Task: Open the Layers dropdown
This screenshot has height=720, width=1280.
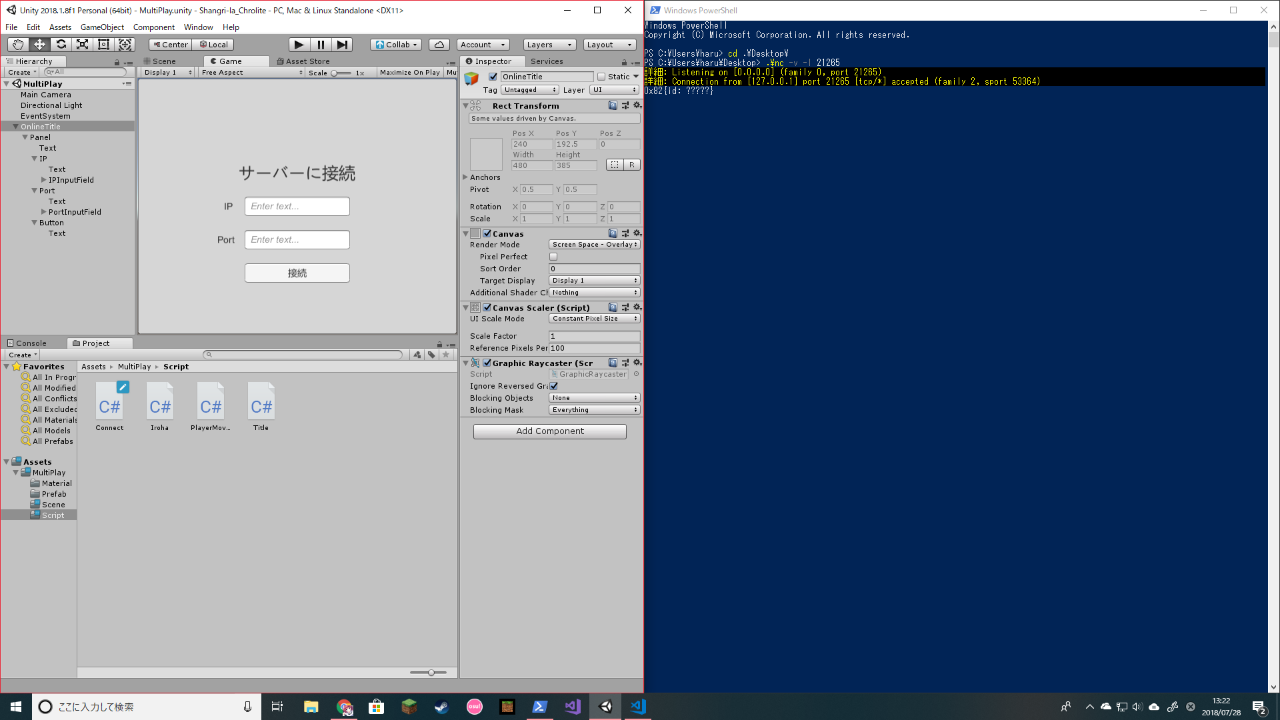Action: [549, 45]
